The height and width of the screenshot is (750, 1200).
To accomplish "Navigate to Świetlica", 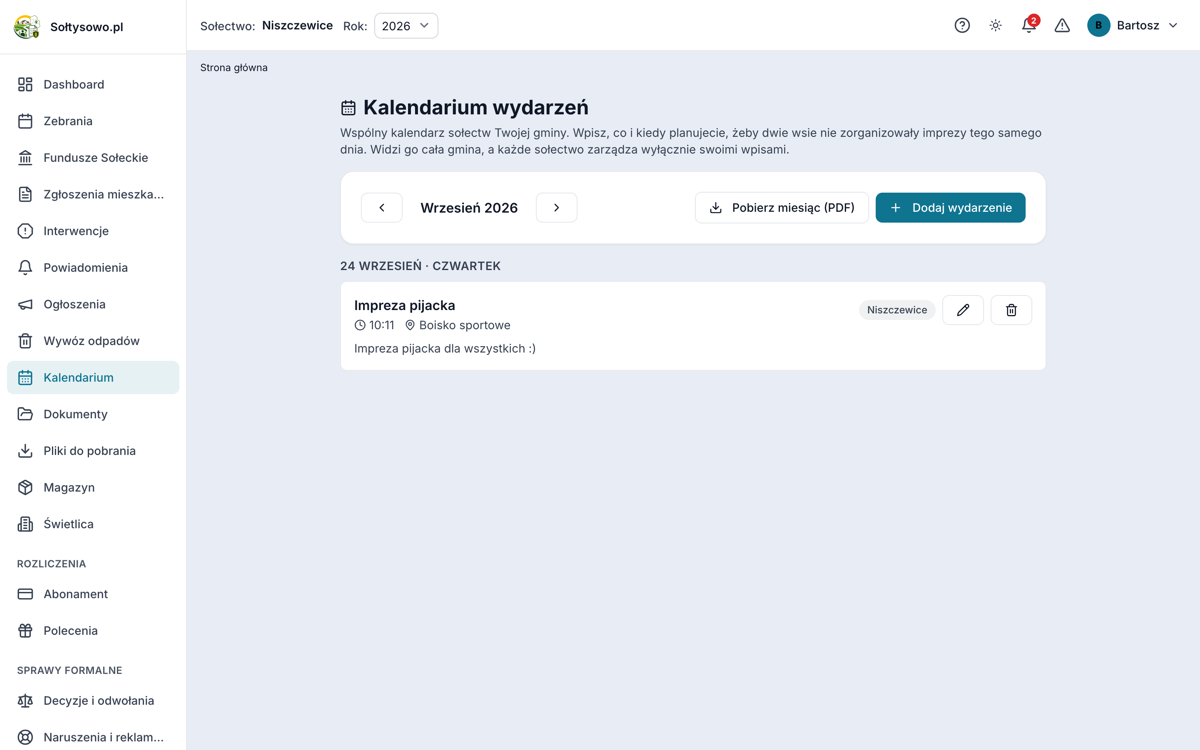I will tap(93, 524).
